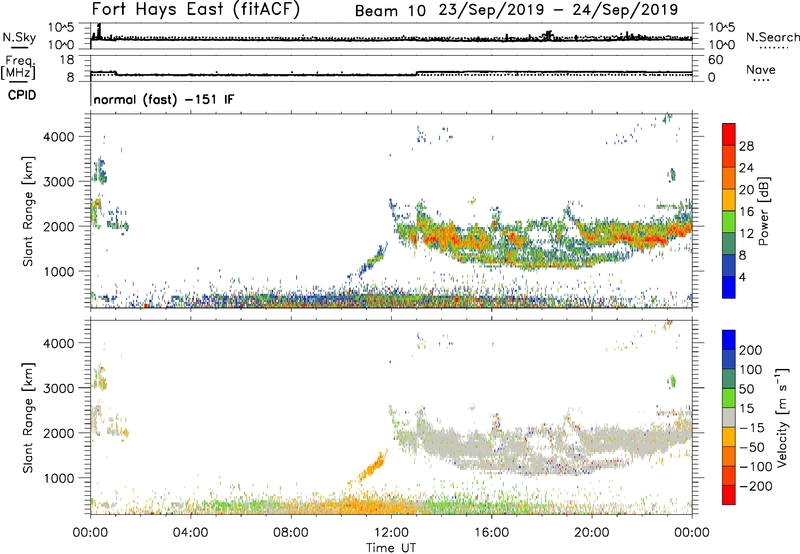This screenshot has height=554, width=800.
Task: Click the '04:00' time axis tick label
Action: 190,533
